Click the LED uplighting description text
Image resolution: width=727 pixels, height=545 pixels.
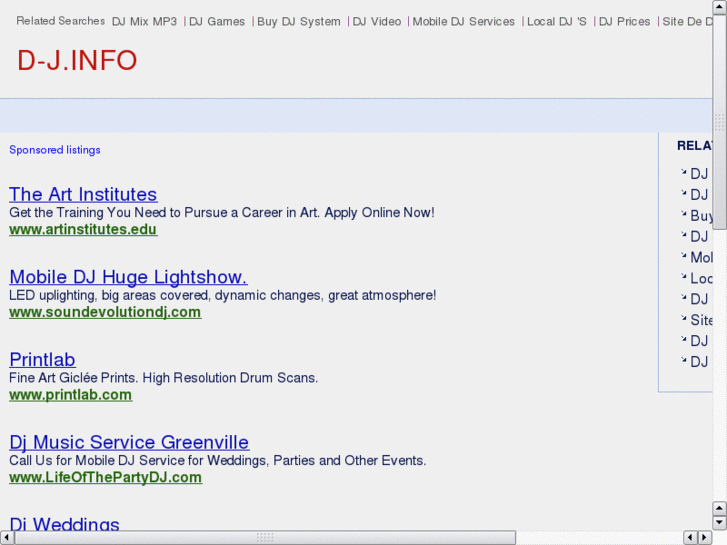[x=223, y=295]
